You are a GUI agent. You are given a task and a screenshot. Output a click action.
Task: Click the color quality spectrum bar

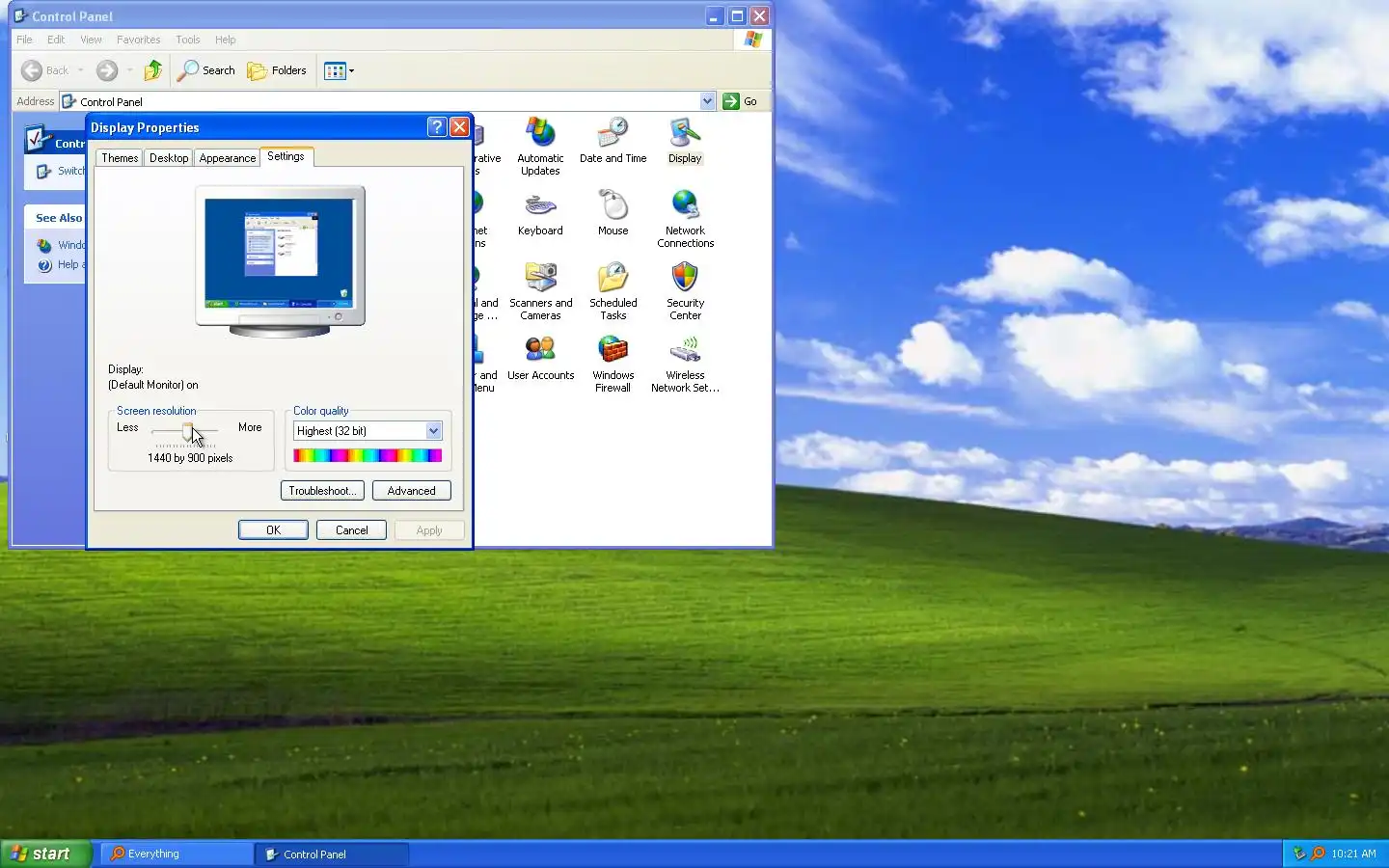tap(368, 455)
